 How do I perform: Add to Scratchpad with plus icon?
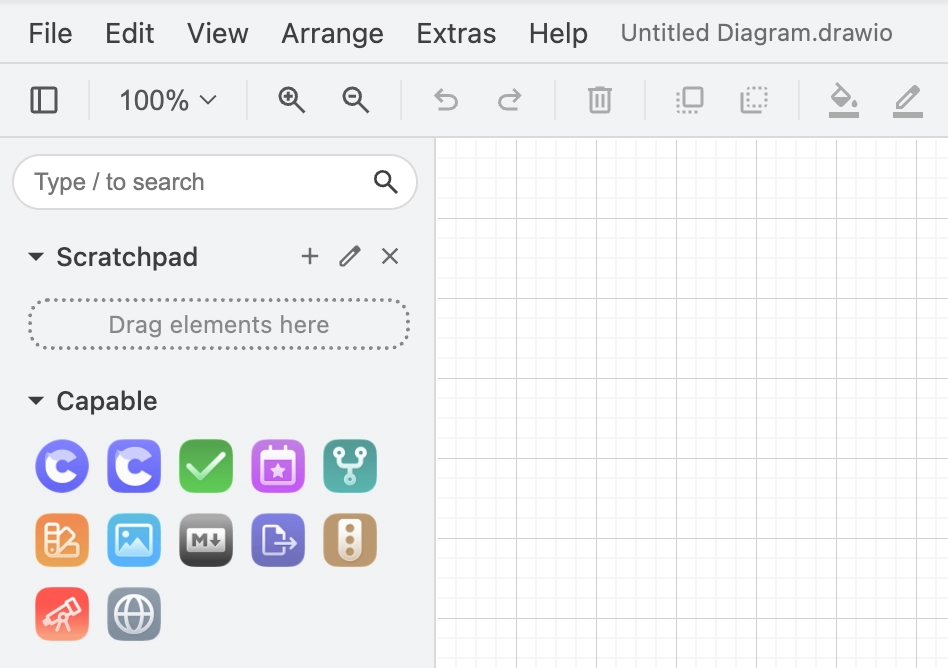(310, 256)
